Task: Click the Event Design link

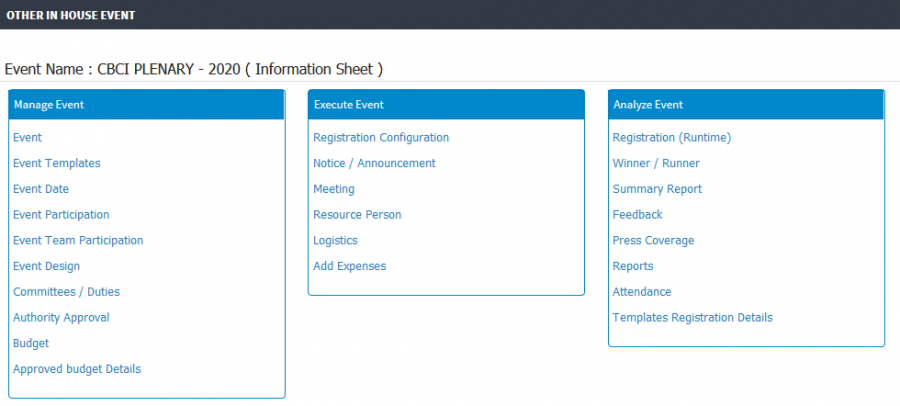Action: tap(46, 266)
